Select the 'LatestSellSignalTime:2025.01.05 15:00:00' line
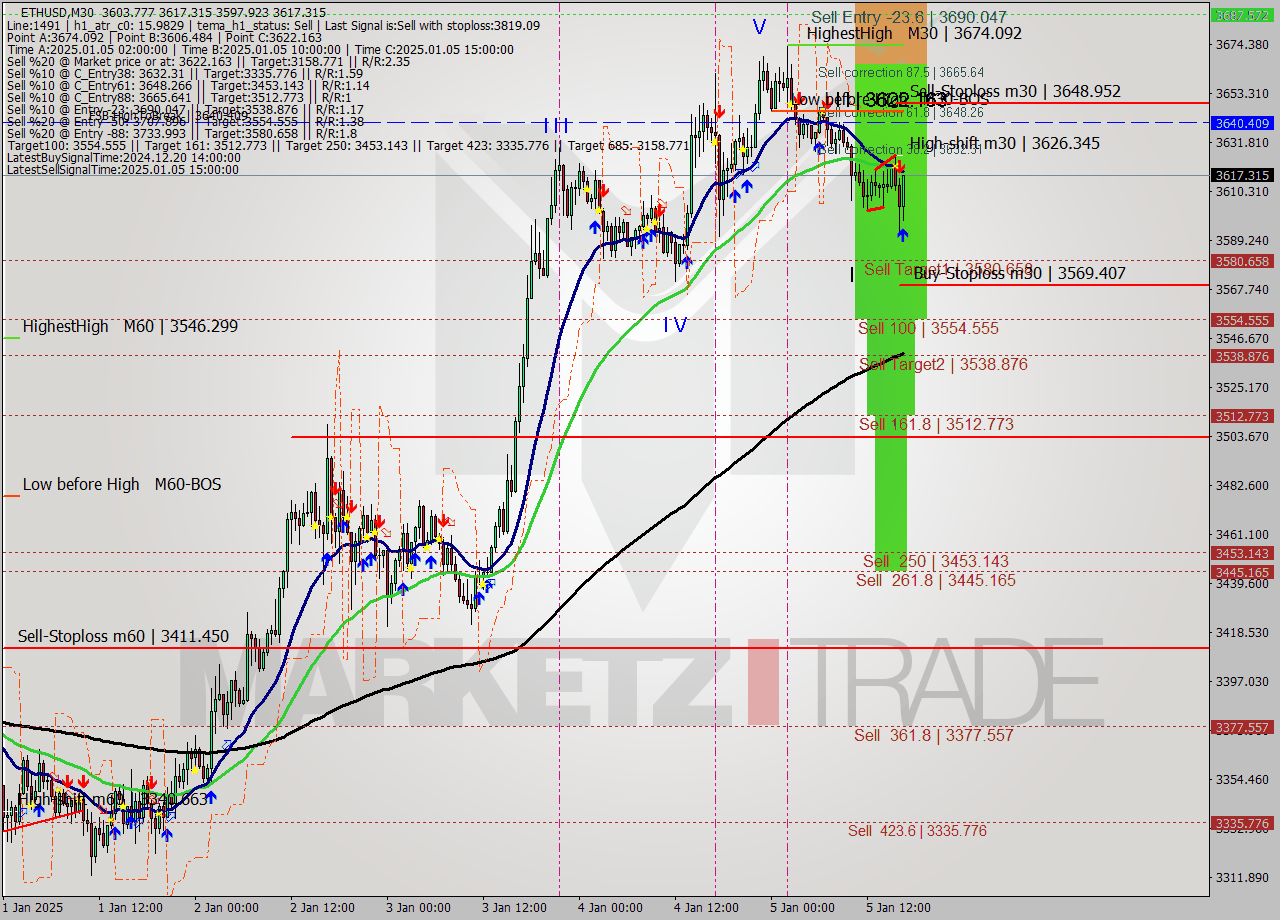Viewport: 1280px width, 920px height. (122, 169)
